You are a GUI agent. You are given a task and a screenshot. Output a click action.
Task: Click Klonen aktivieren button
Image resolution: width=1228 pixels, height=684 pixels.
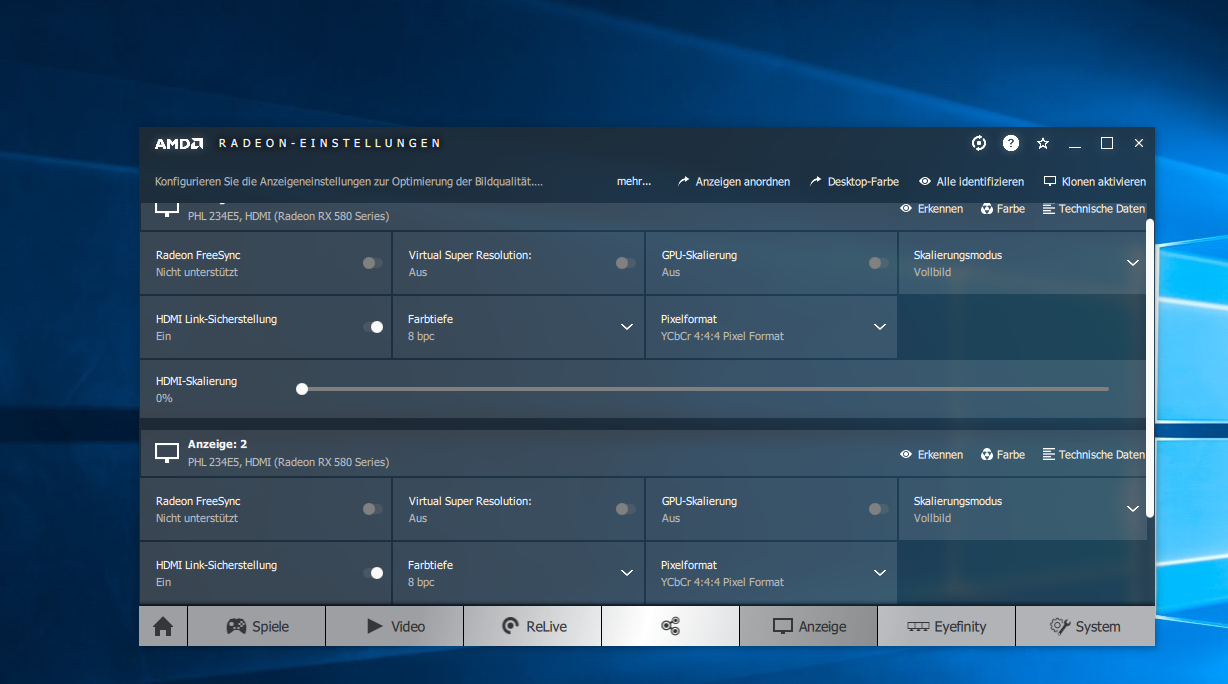(1095, 182)
